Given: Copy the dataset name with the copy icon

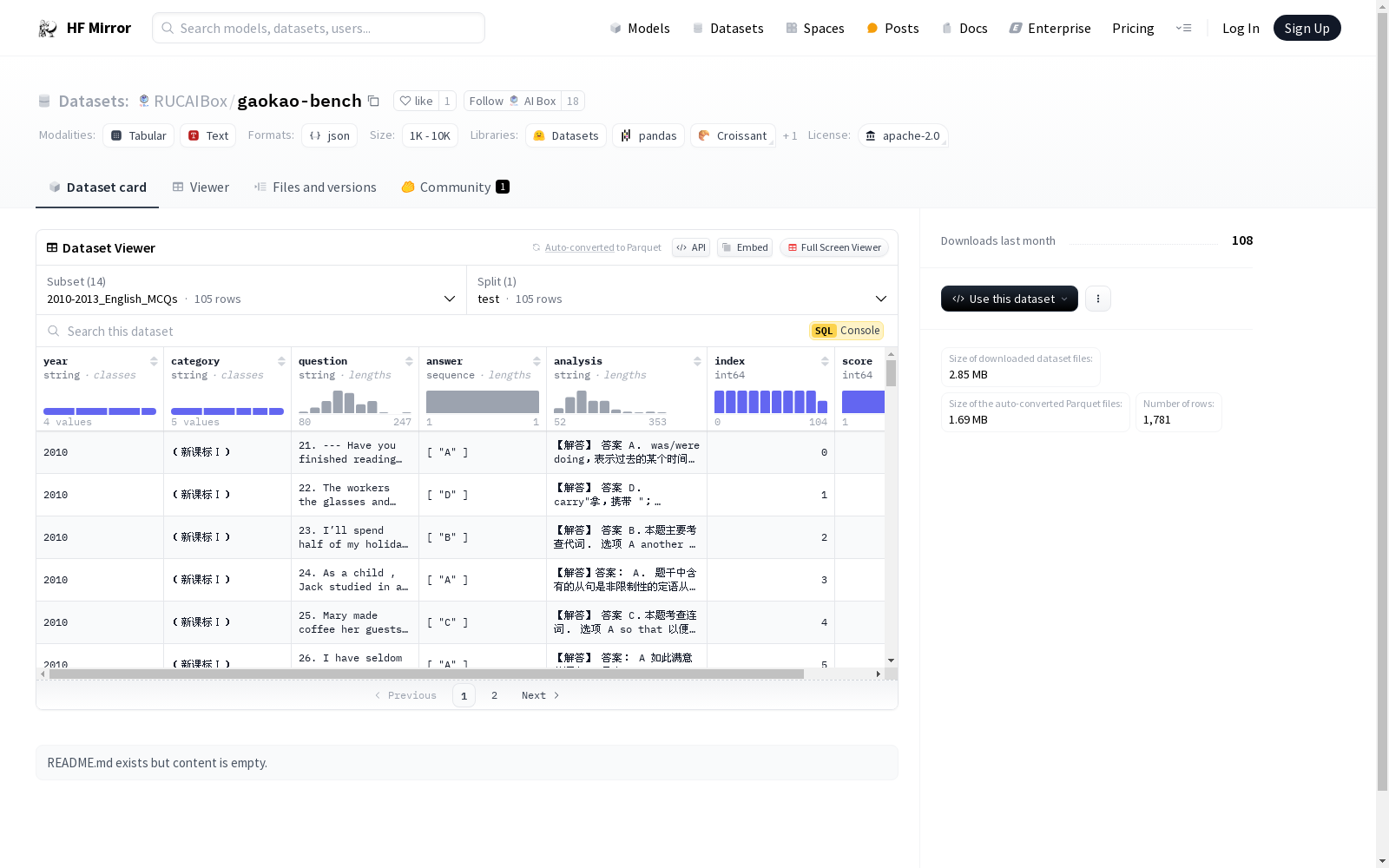Looking at the screenshot, I should (373, 101).
